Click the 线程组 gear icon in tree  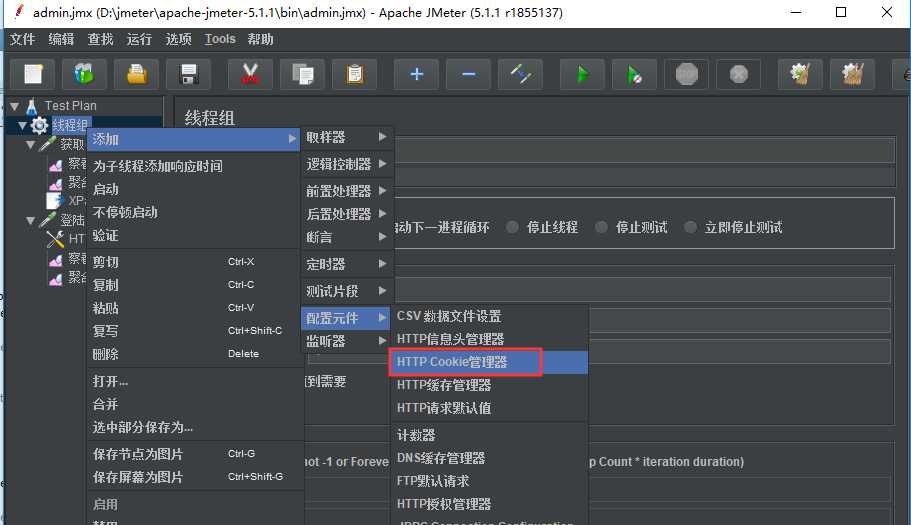click(40, 125)
